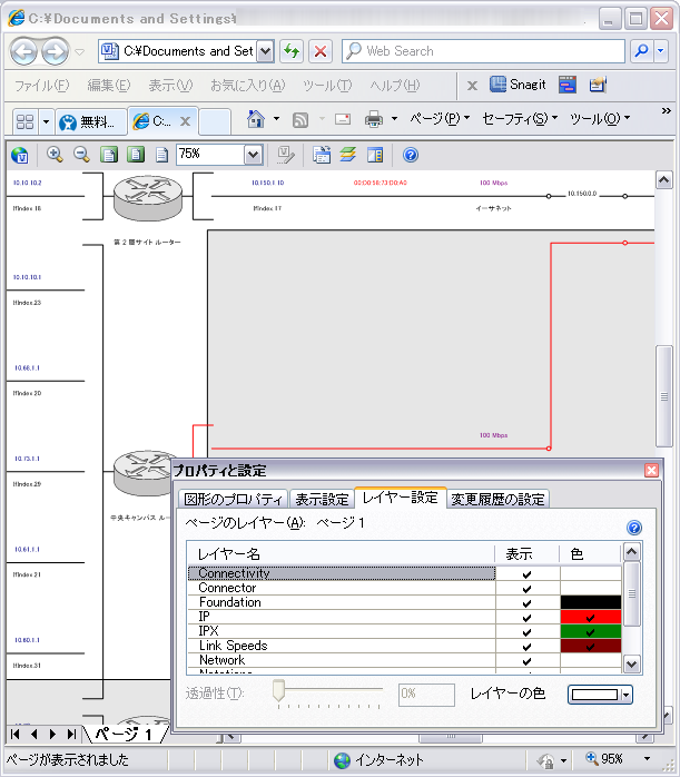Click the Snagit capture window icon
The image size is (680, 777).
(567, 85)
